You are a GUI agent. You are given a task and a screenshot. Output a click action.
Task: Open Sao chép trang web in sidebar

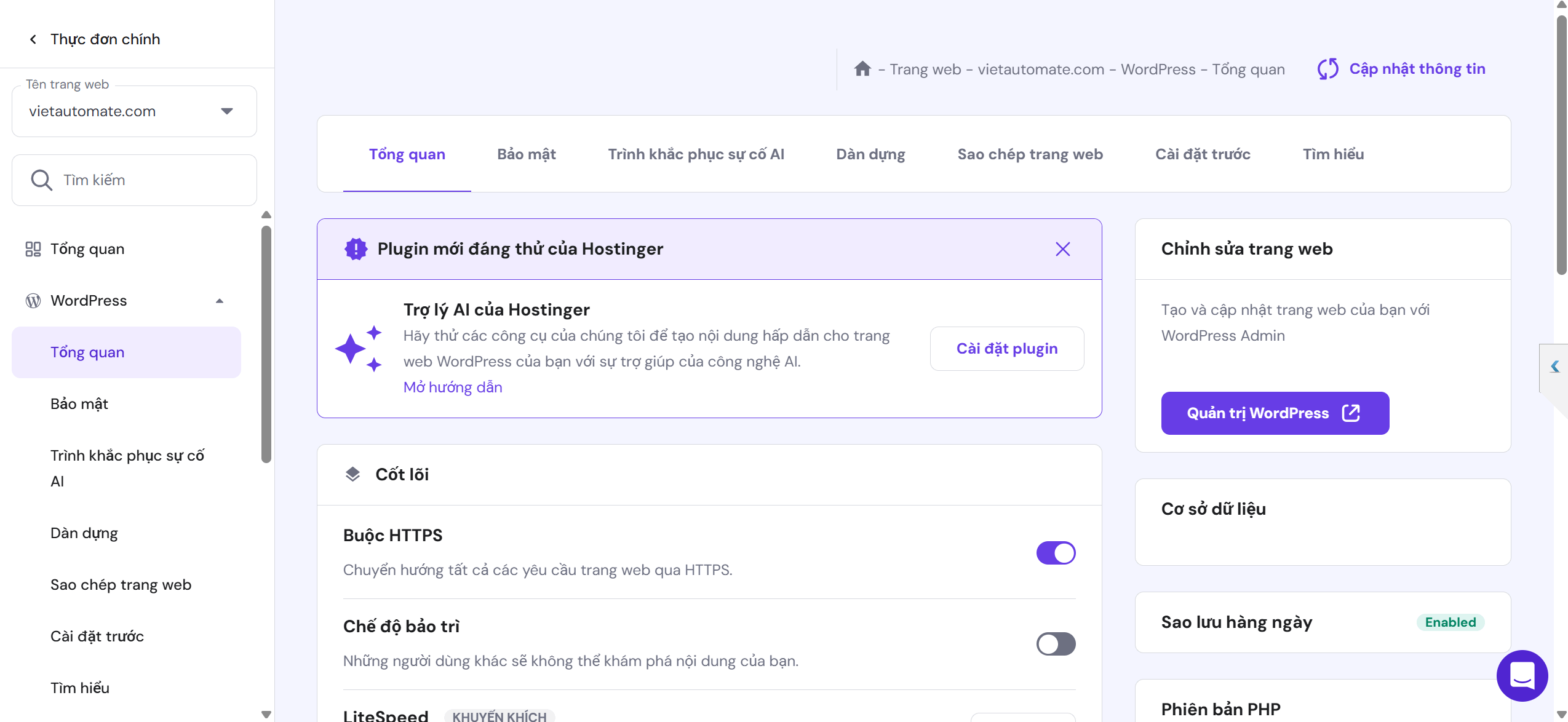pyautogui.click(x=121, y=585)
